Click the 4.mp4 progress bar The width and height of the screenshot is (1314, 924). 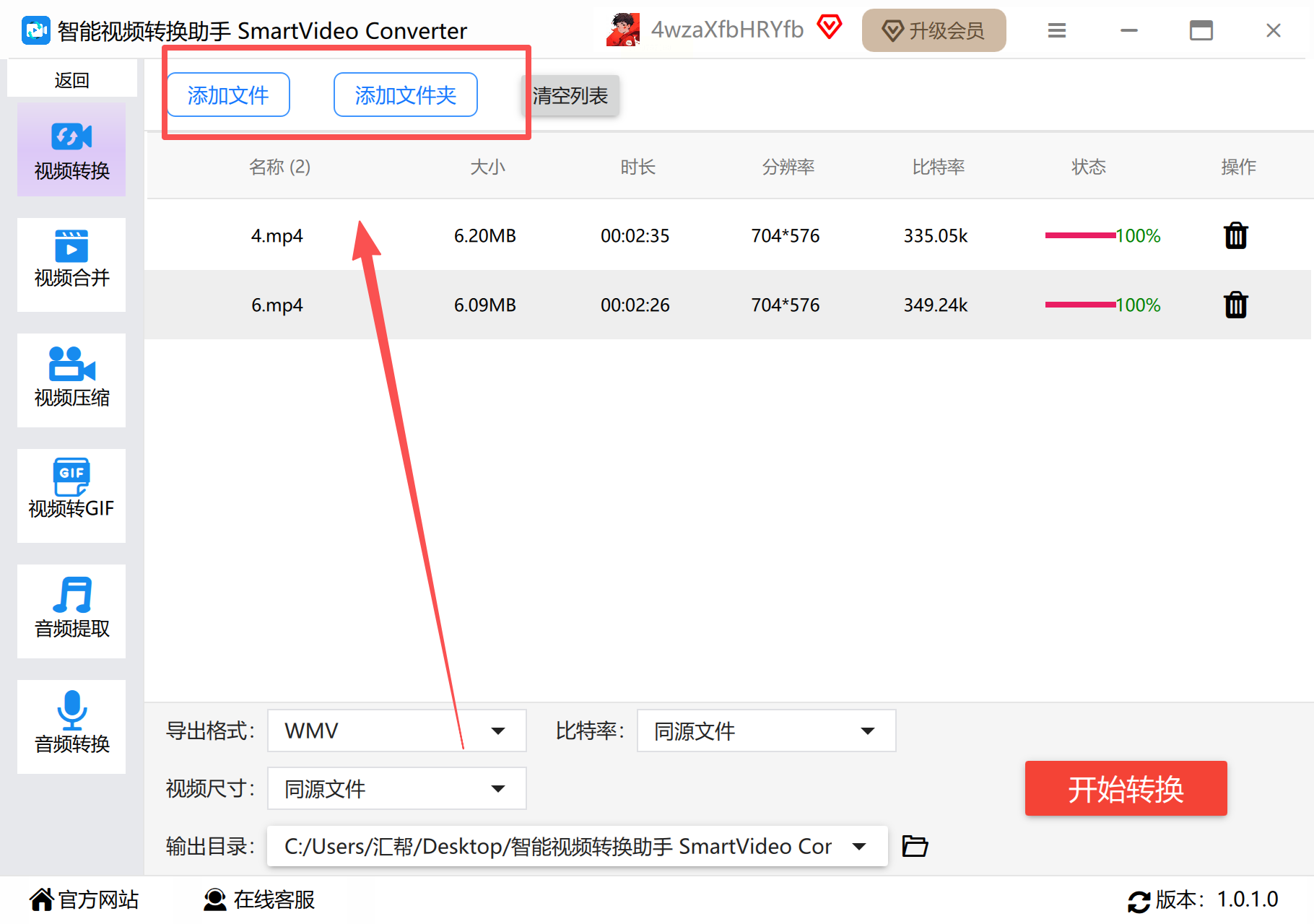[x=1080, y=235]
